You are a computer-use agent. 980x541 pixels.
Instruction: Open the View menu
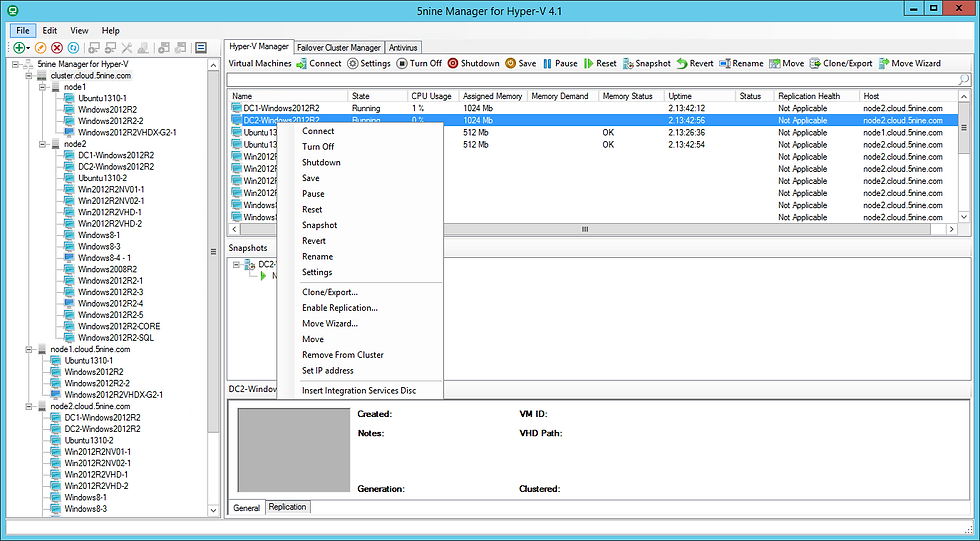coord(79,30)
